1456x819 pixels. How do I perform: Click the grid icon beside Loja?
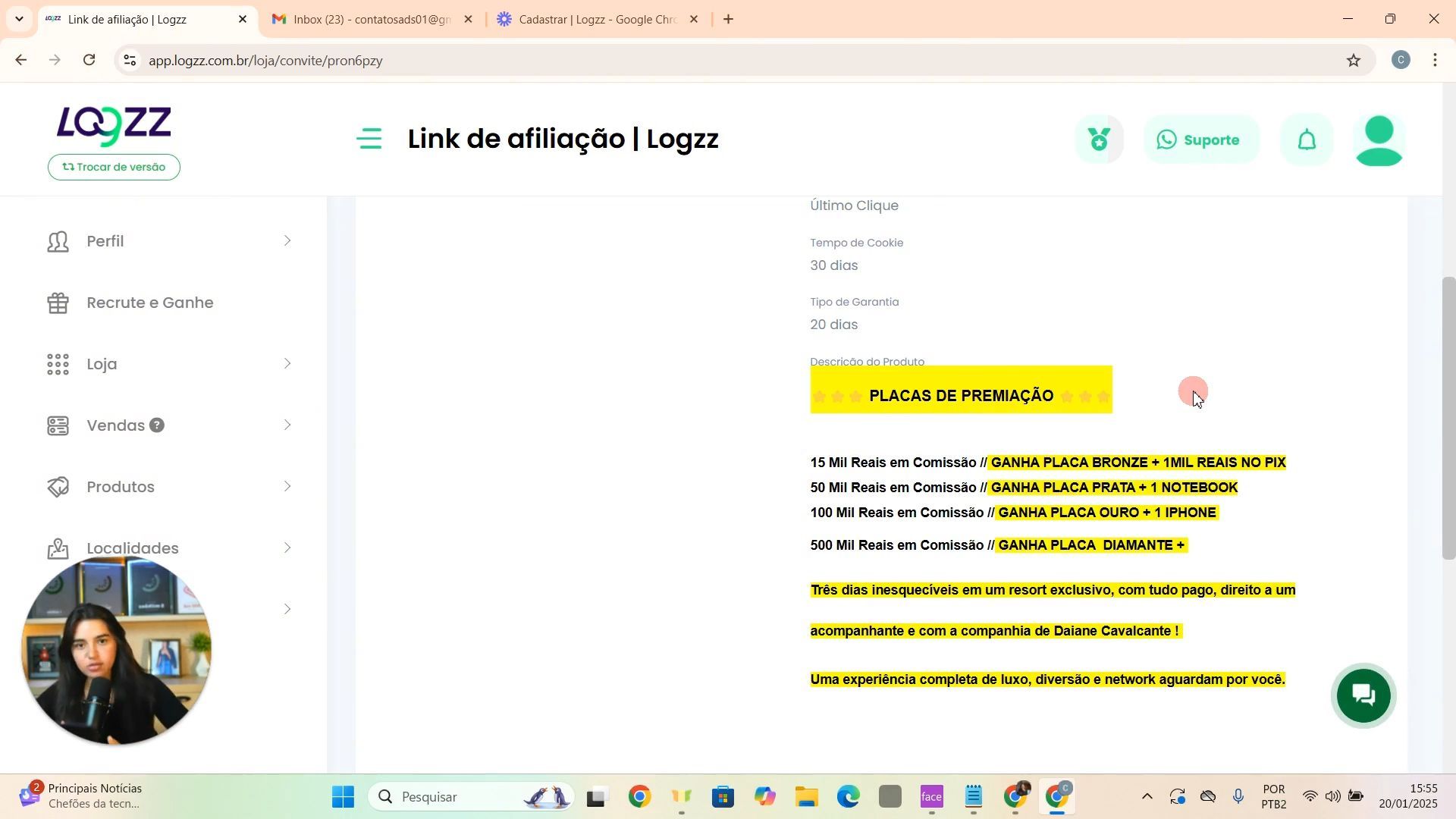coord(58,365)
